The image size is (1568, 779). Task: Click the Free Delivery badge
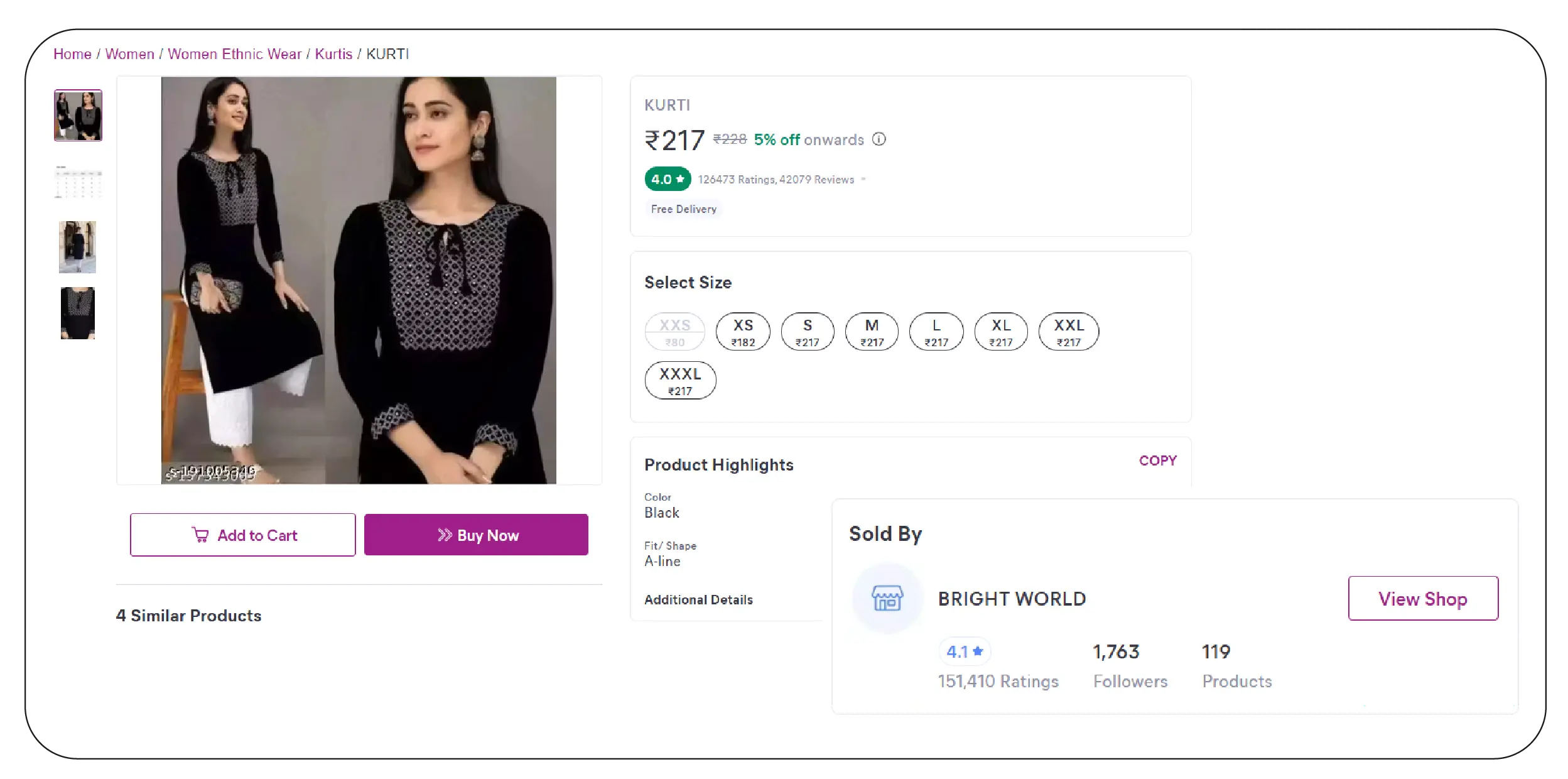683,209
